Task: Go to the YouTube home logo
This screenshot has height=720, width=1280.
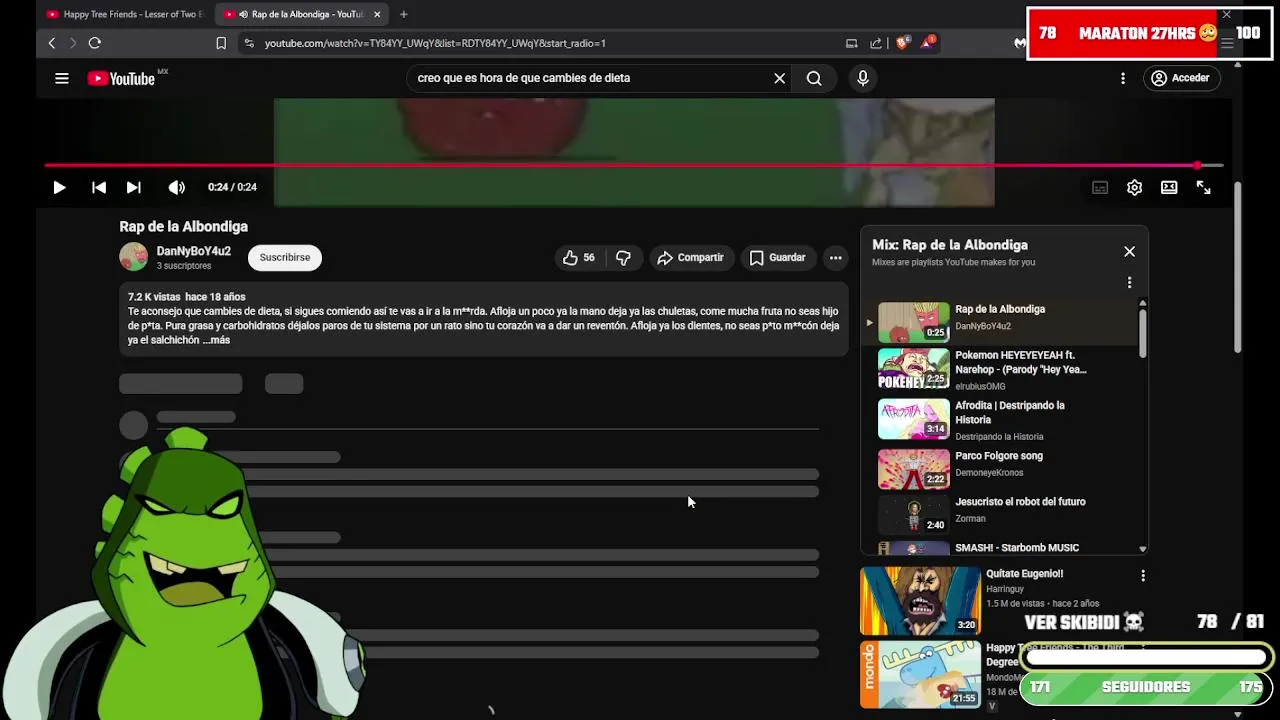Action: click(x=121, y=79)
